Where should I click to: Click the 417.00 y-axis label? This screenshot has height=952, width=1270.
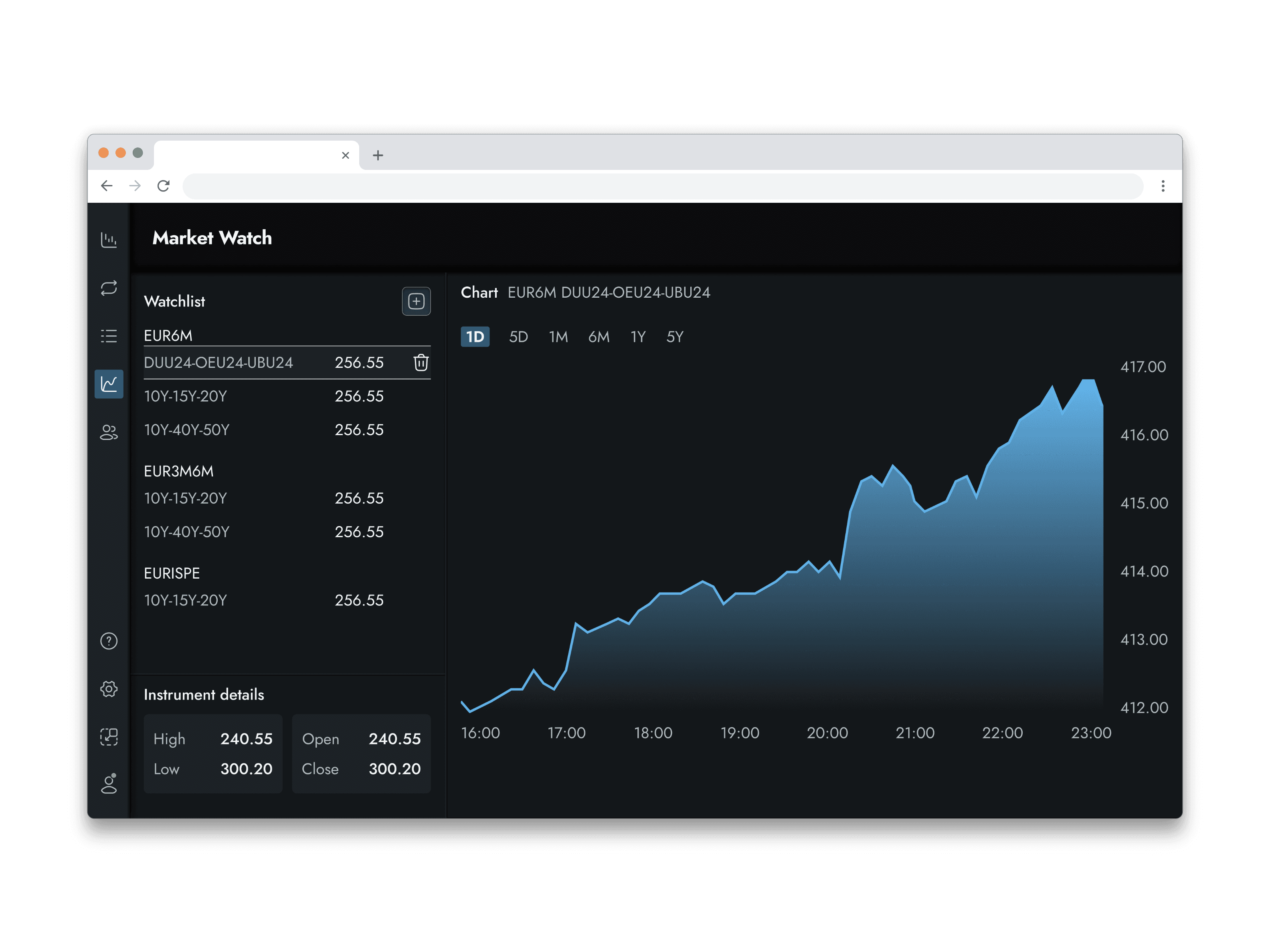[x=1143, y=367]
